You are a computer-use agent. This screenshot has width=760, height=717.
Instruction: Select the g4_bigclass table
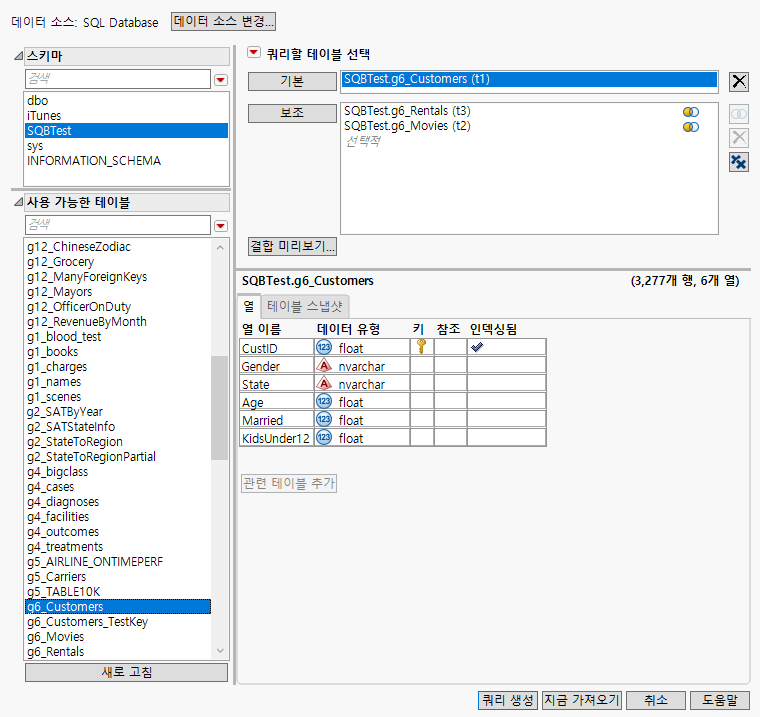118,472
